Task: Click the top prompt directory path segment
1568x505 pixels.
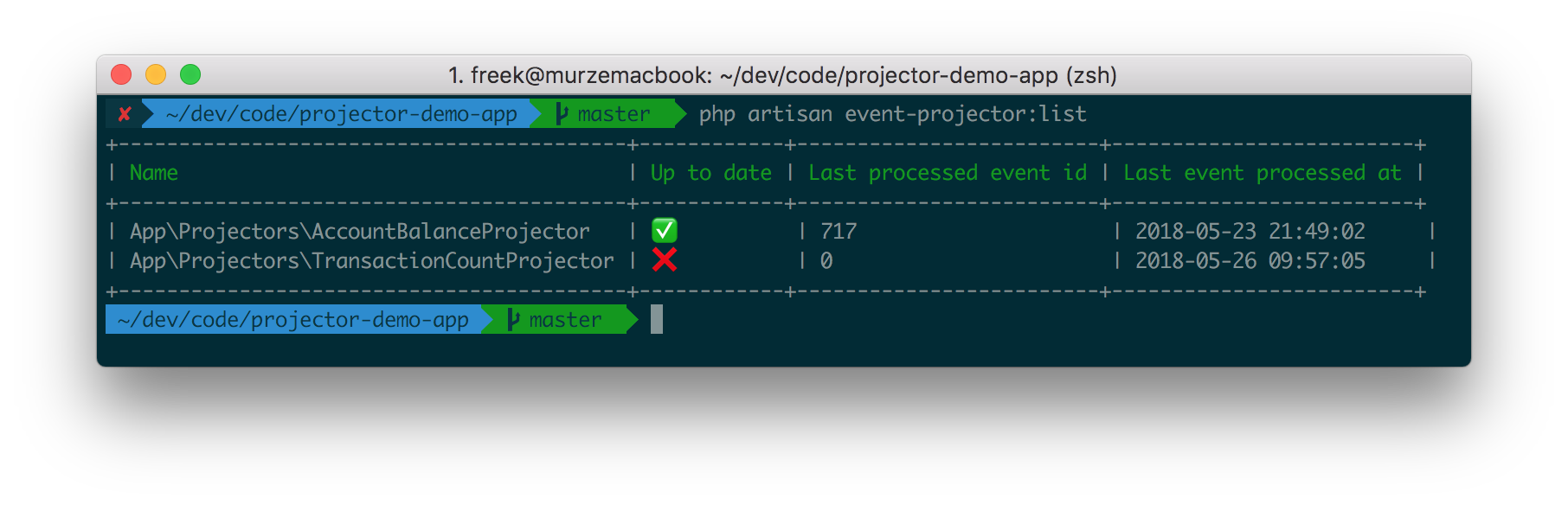Action: point(341,114)
